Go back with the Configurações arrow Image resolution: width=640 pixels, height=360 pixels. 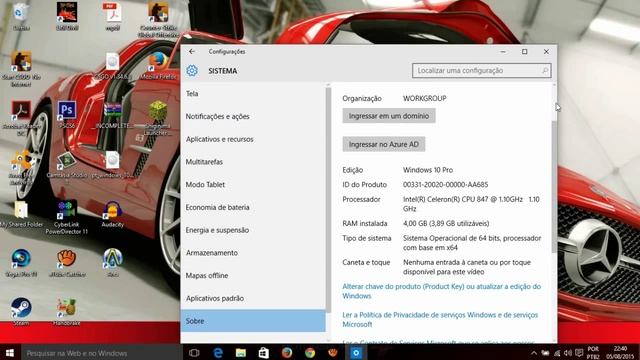[191, 51]
